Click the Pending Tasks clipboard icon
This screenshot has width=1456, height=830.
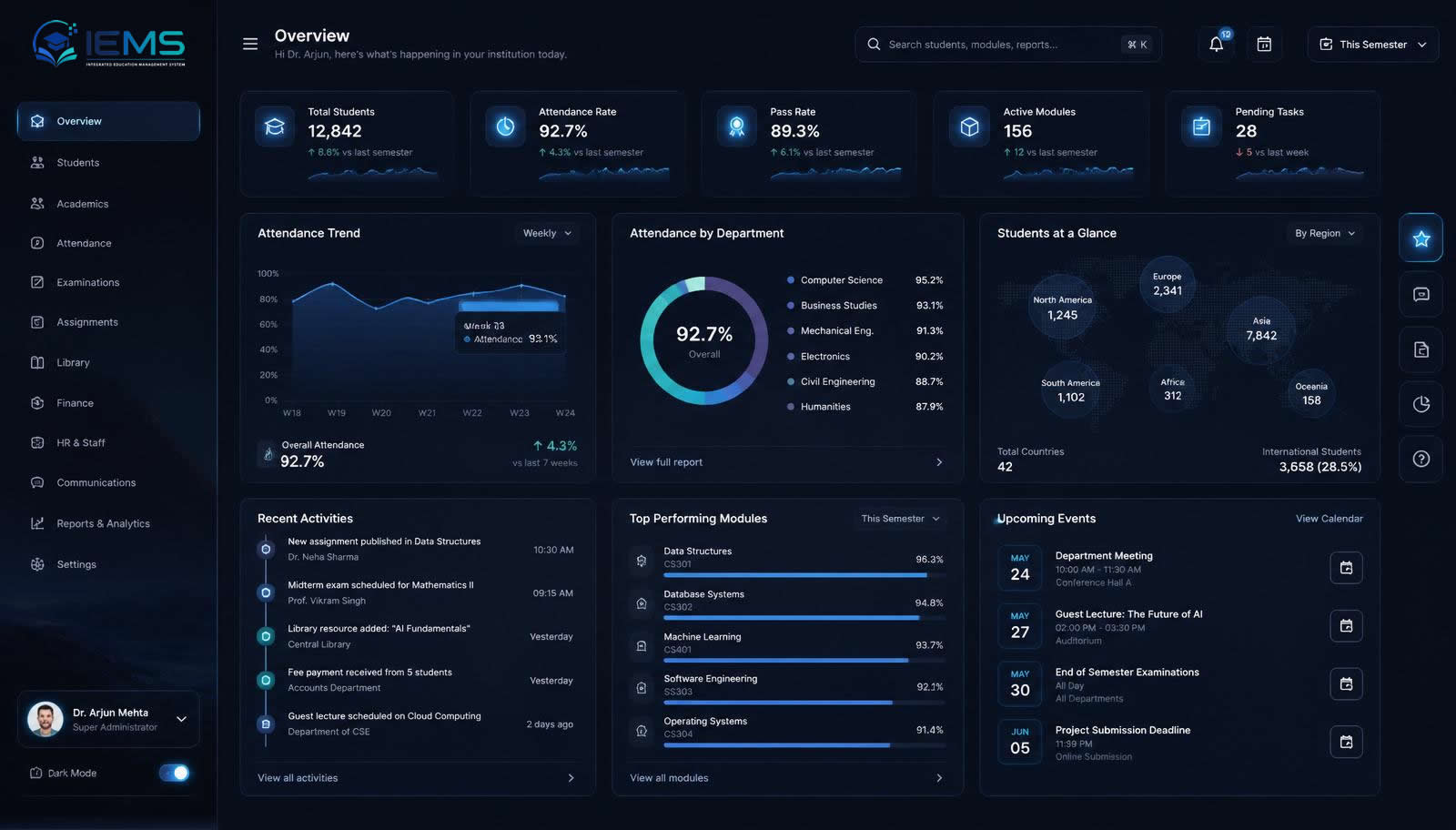(1201, 127)
